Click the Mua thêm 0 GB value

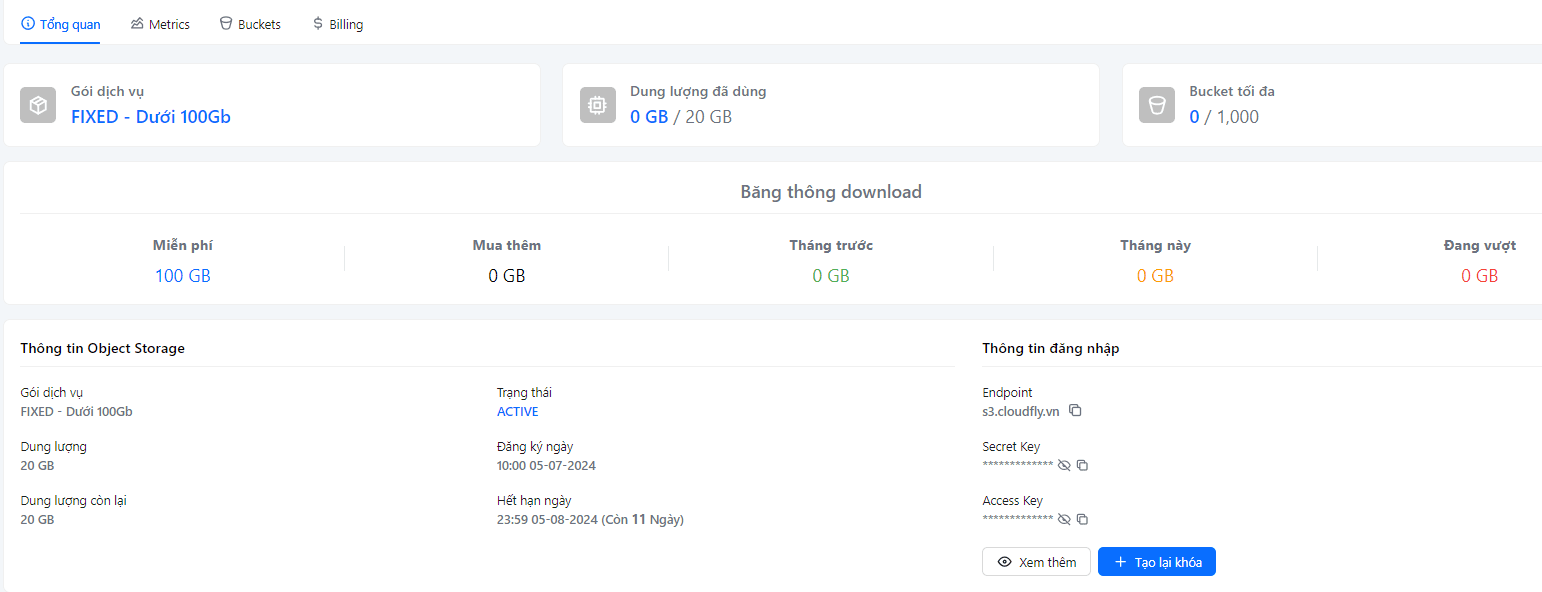tap(507, 276)
